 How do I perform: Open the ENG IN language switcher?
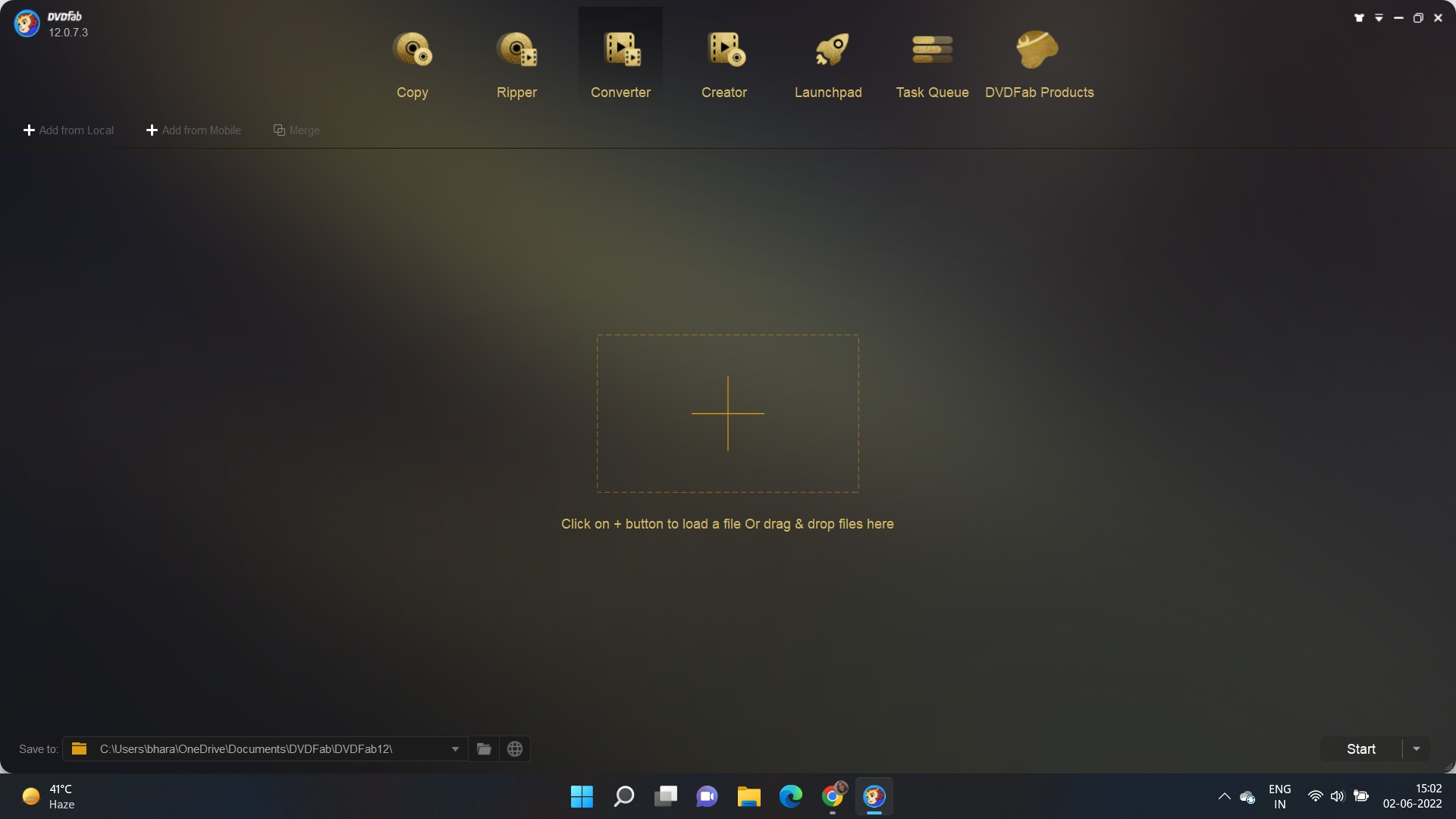(x=1279, y=796)
